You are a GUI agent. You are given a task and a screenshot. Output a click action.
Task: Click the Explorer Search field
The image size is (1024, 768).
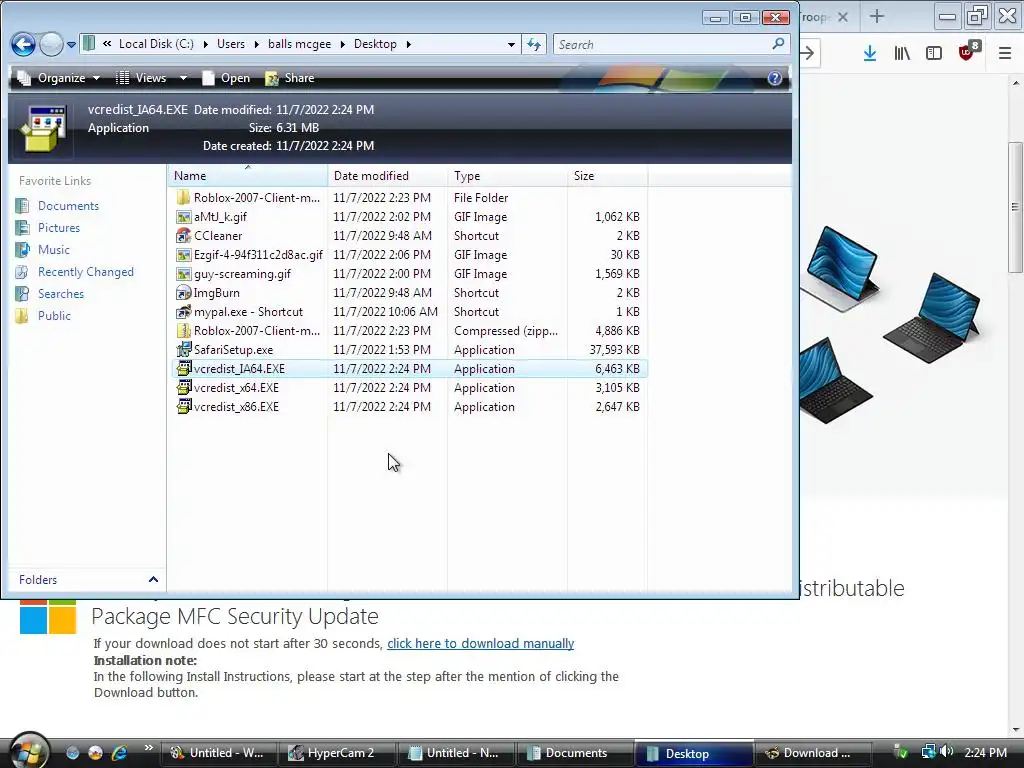pos(661,44)
